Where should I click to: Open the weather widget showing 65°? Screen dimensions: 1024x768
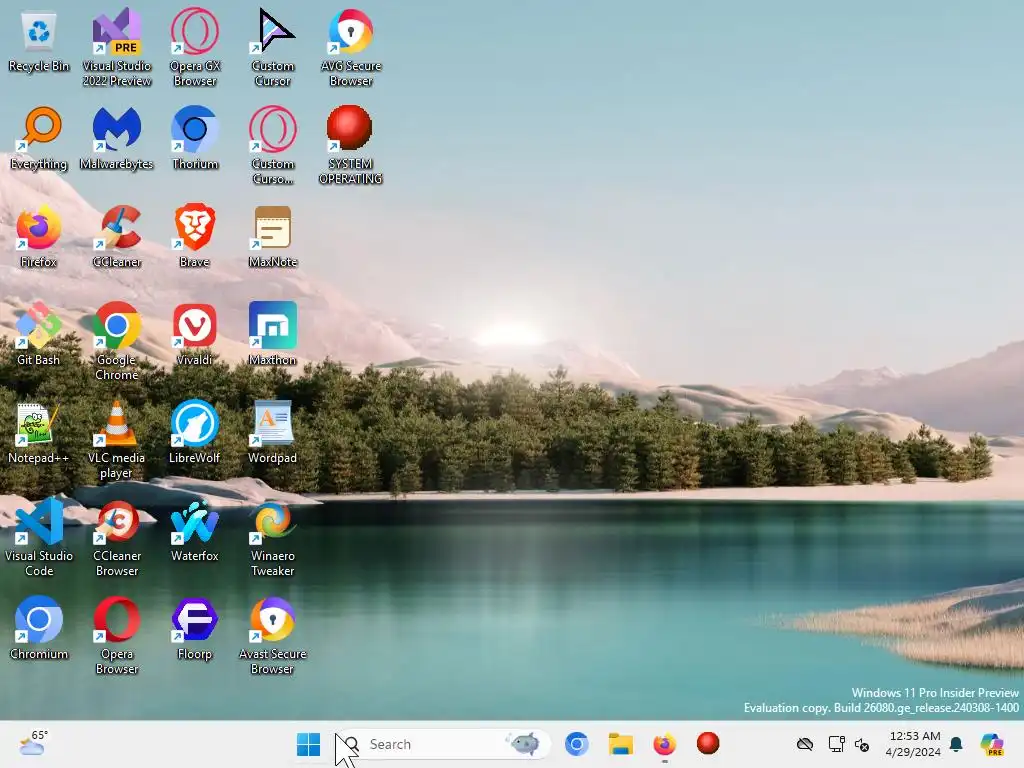pyautogui.click(x=33, y=743)
